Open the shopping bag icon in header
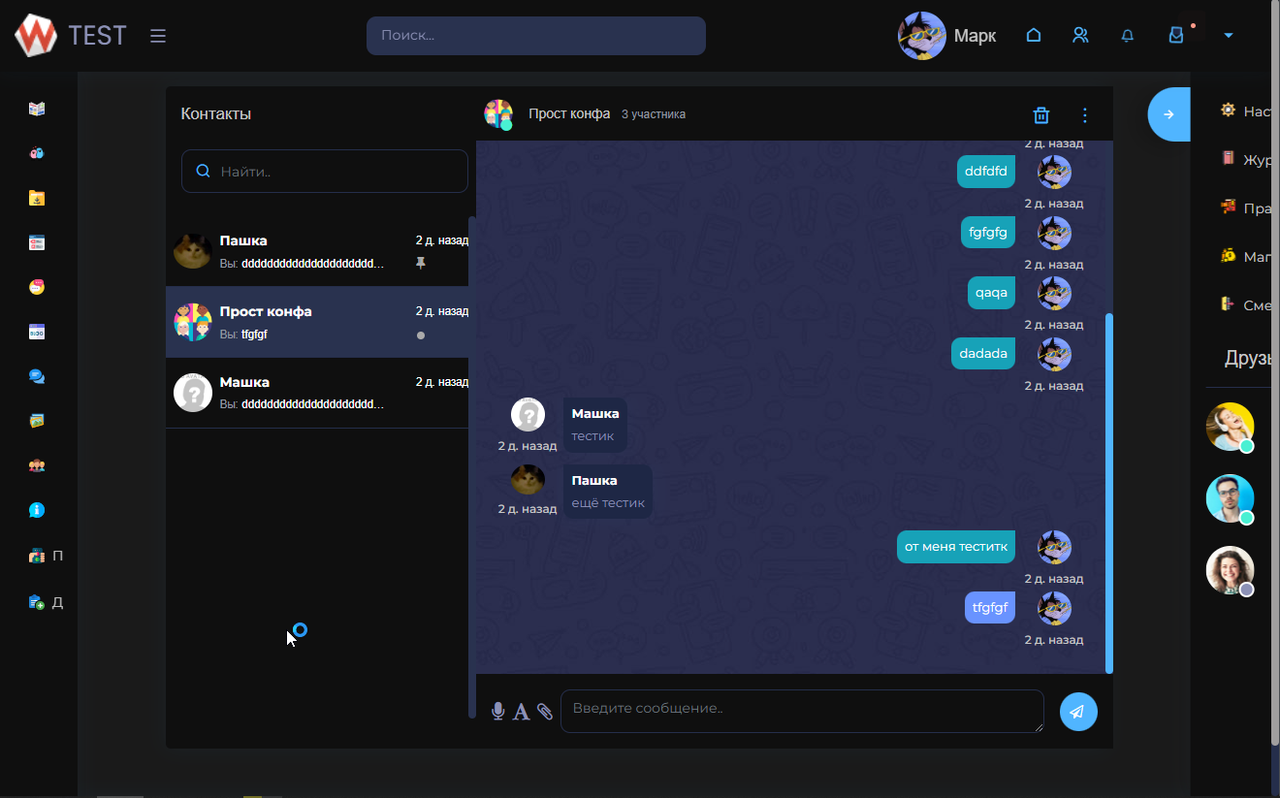The image size is (1280, 798). pyautogui.click(x=1177, y=35)
